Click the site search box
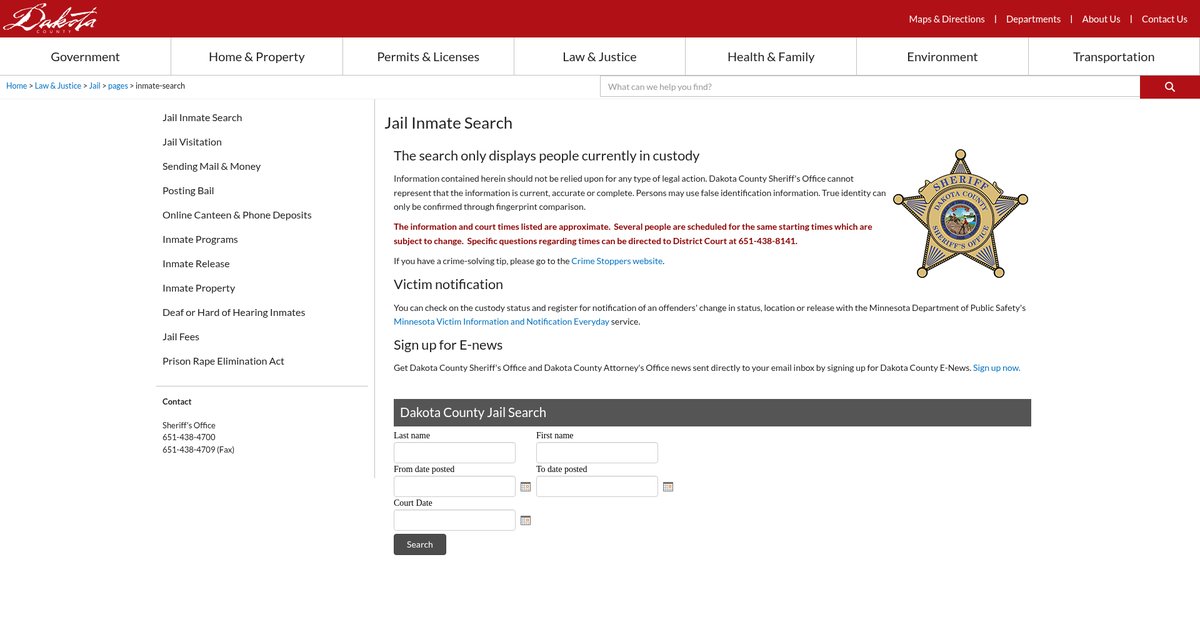The width and height of the screenshot is (1200, 620). click(869, 87)
